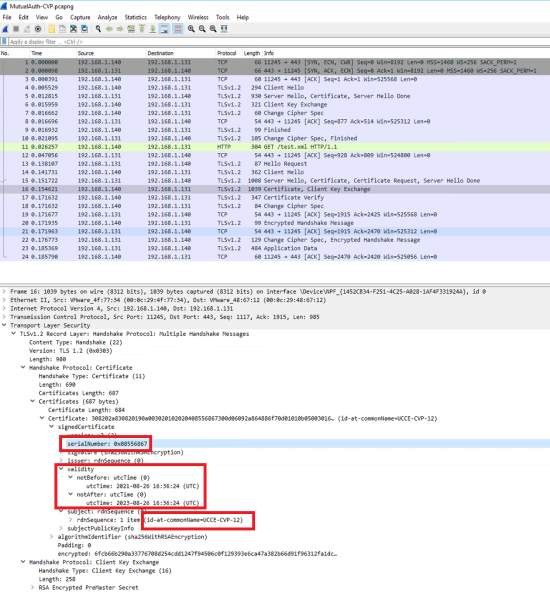This screenshot has height=600, width=550.
Task: Collapse the Transport Layer Security row
Action: point(4,325)
